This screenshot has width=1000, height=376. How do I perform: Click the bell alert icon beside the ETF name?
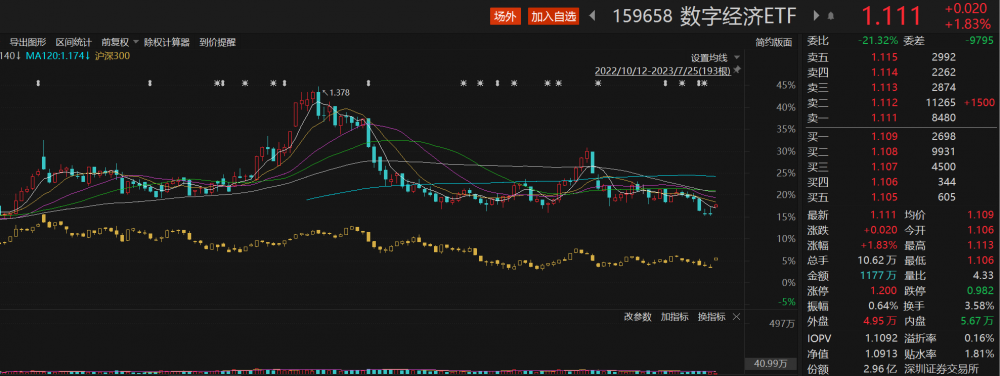pyautogui.click(x=831, y=16)
